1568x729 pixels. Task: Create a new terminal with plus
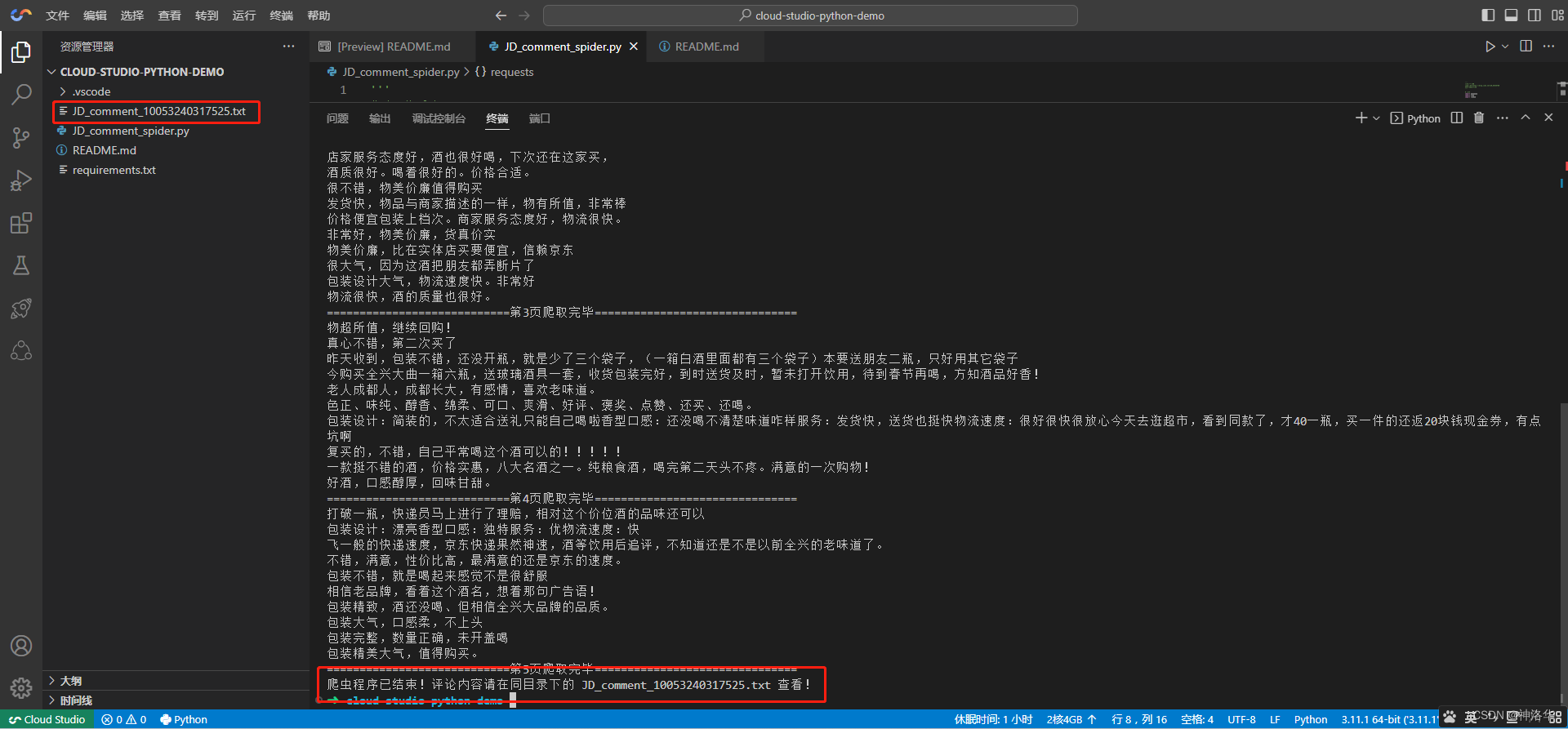coord(1361,118)
